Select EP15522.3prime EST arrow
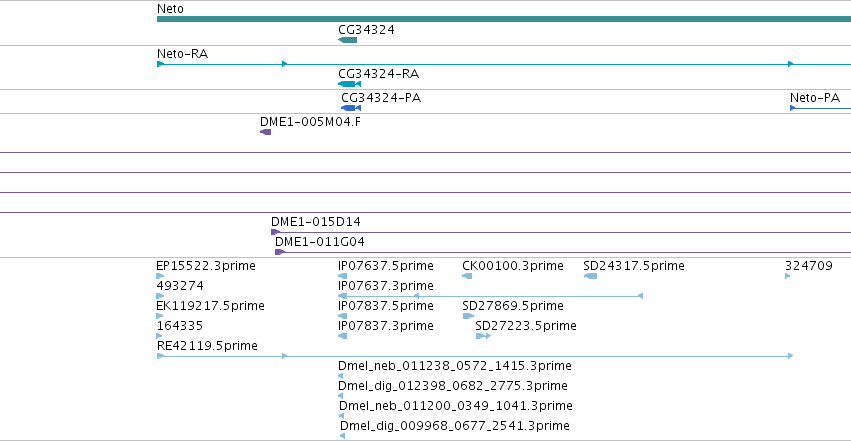The height and width of the screenshot is (441, 851). click(160, 276)
